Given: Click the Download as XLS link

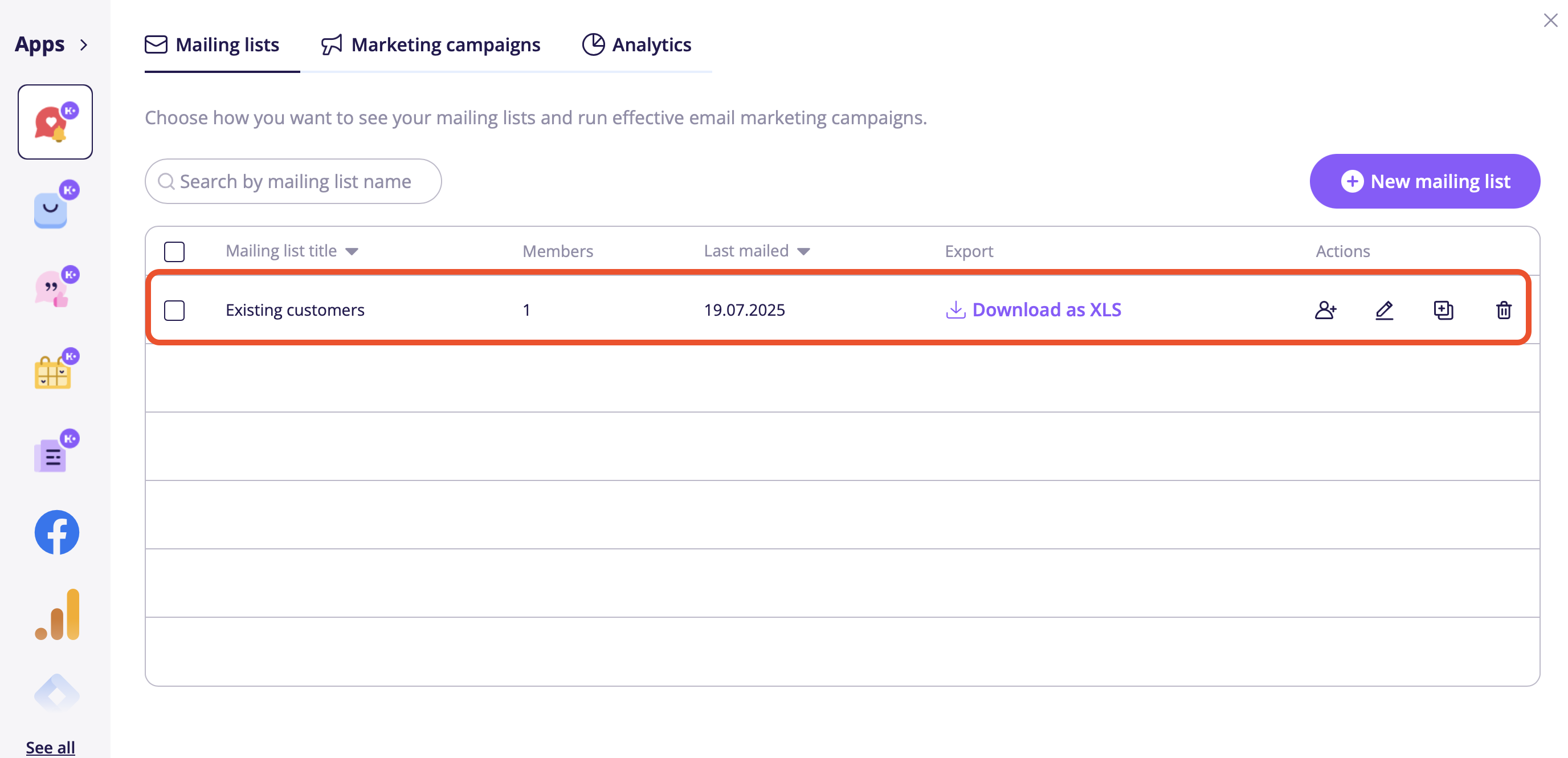Looking at the screenshot, I should (1034, 310).
